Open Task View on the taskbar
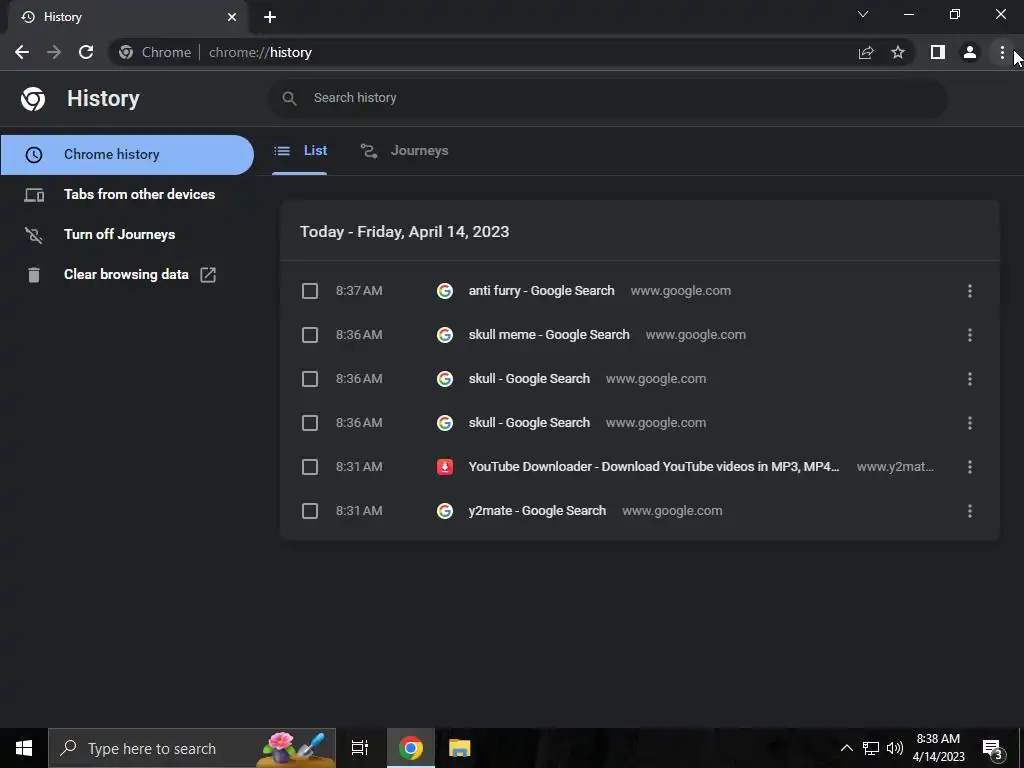 pos(360,748)
